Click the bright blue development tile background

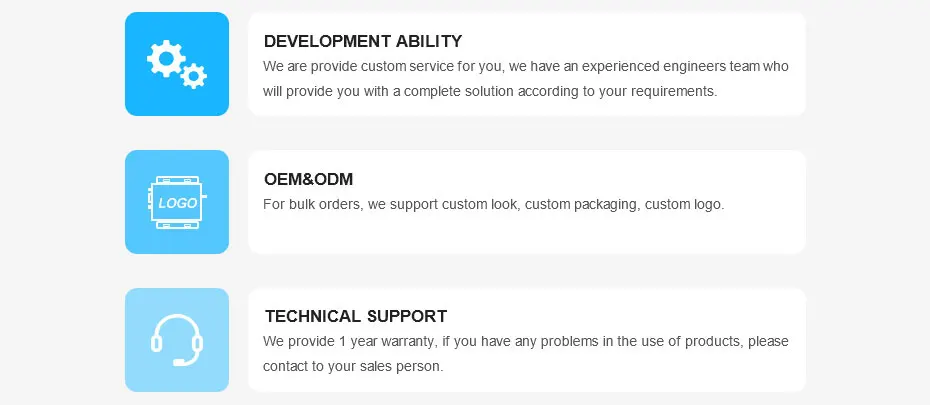pyautogui.click(x=143, y=98)
